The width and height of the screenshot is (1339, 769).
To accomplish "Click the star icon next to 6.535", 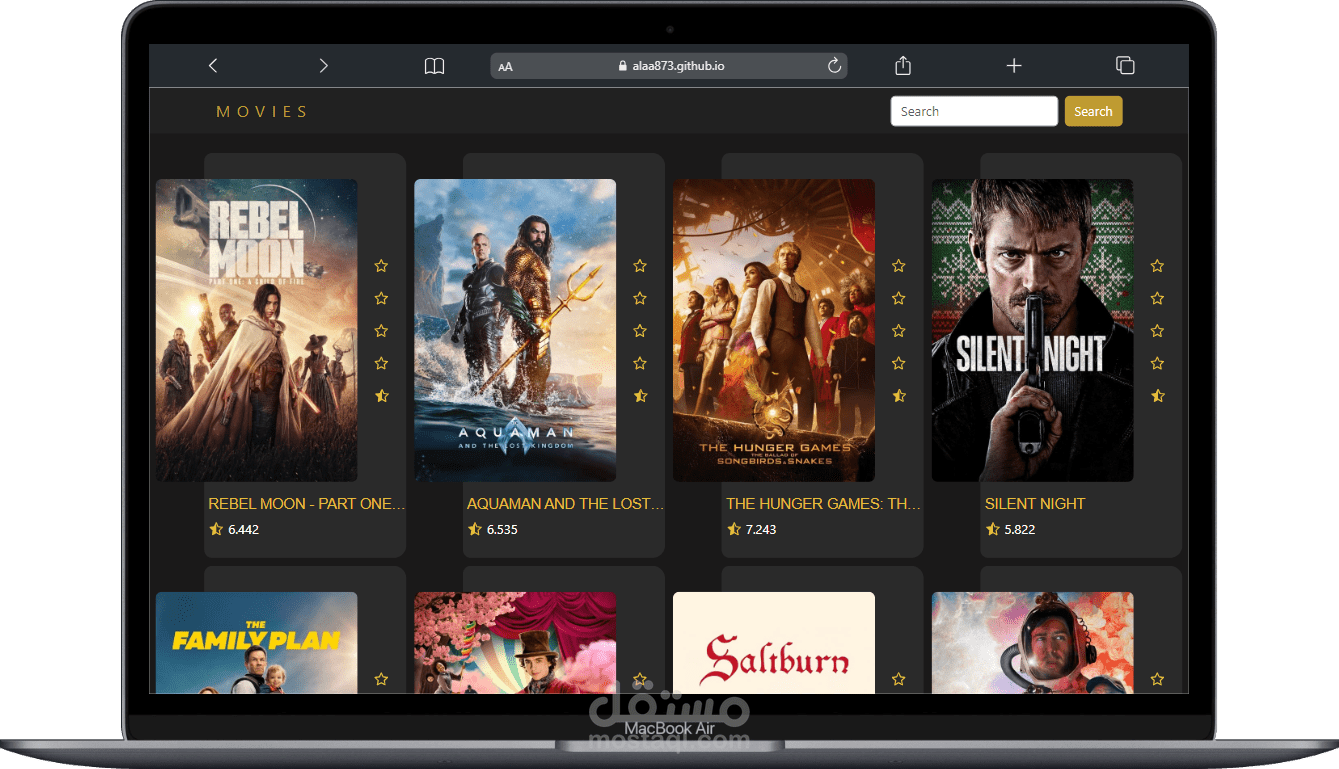I will tap(475, 529).
